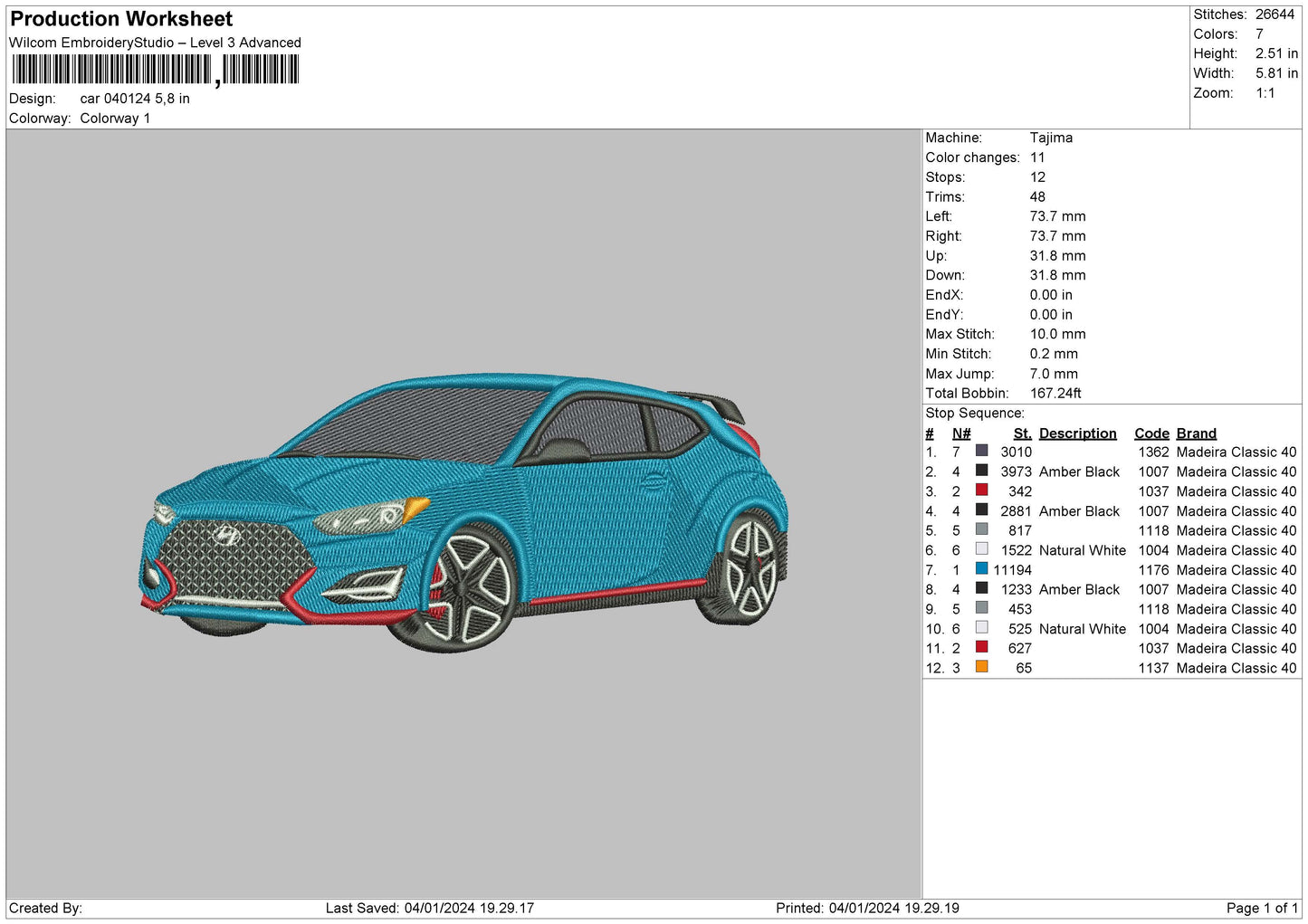
Task: Select the max jump value '7.0 mm'
Action: (1054, 374)
